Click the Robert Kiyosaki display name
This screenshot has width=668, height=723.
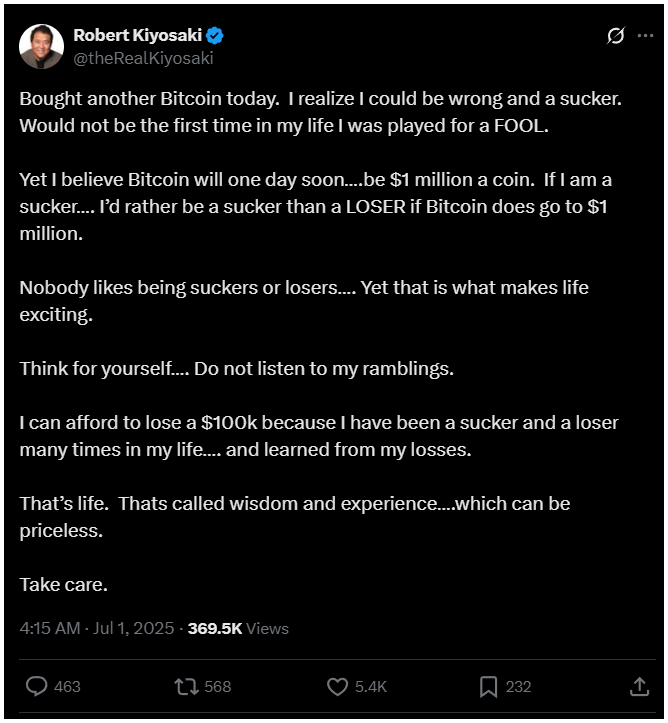(137, 35)
